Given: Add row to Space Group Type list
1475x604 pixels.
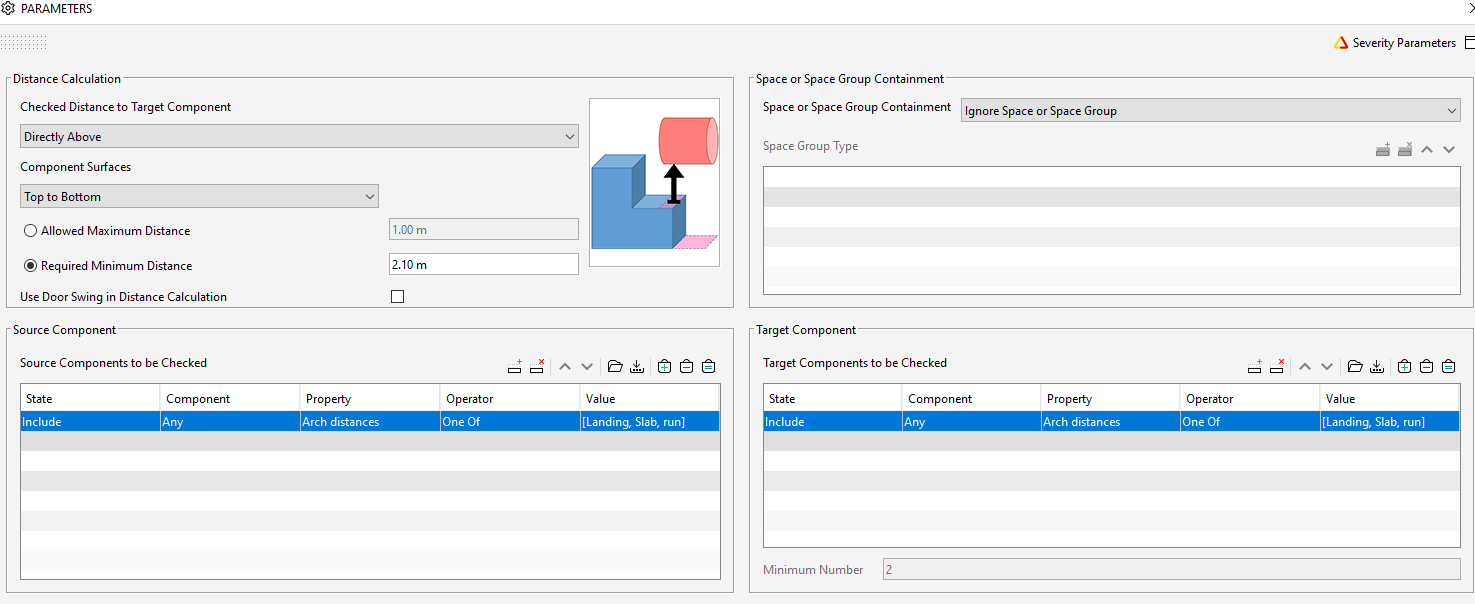Looking at the screenshot, I should pos(1383,149).
